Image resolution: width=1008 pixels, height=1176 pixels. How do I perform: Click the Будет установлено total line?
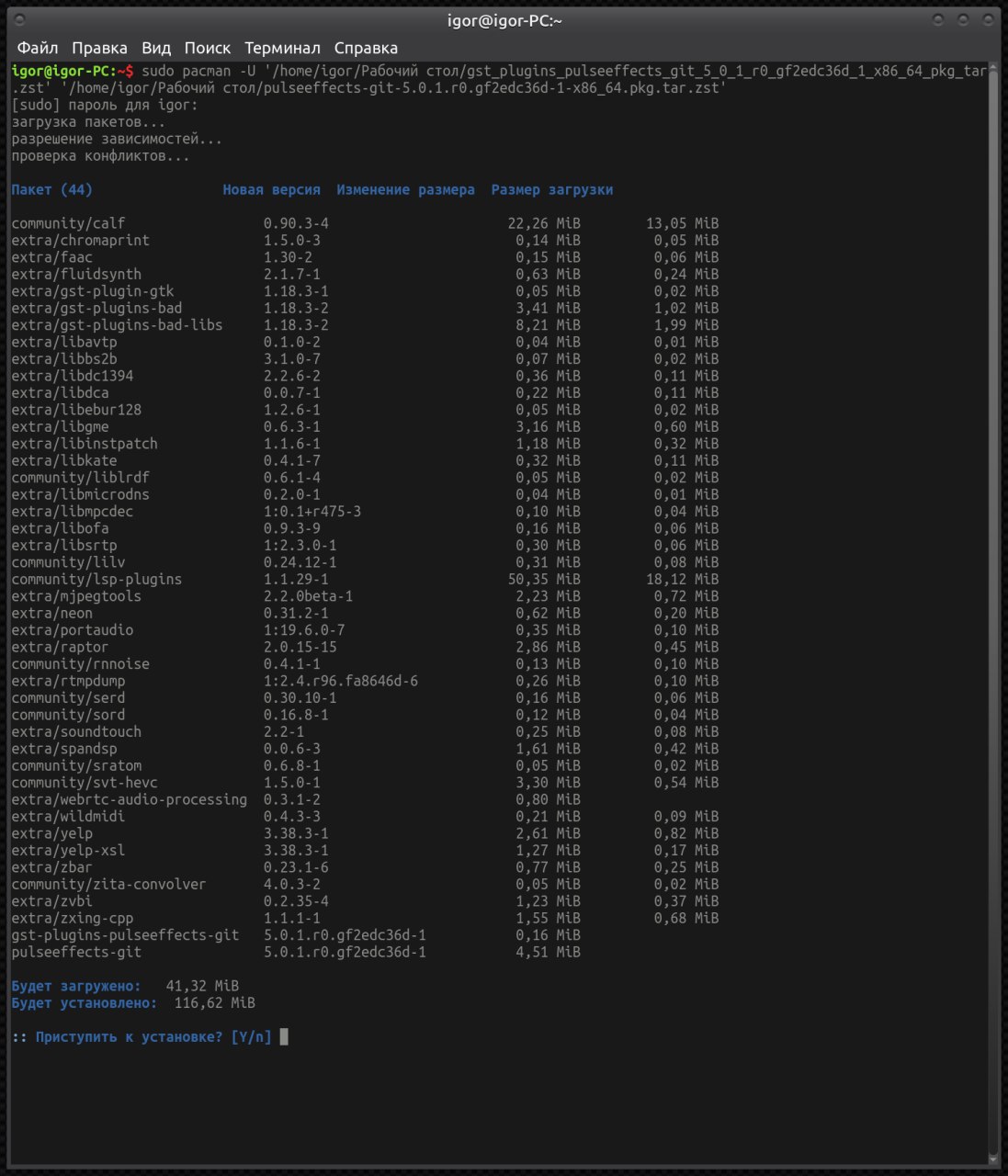[x=133, y=1002]
